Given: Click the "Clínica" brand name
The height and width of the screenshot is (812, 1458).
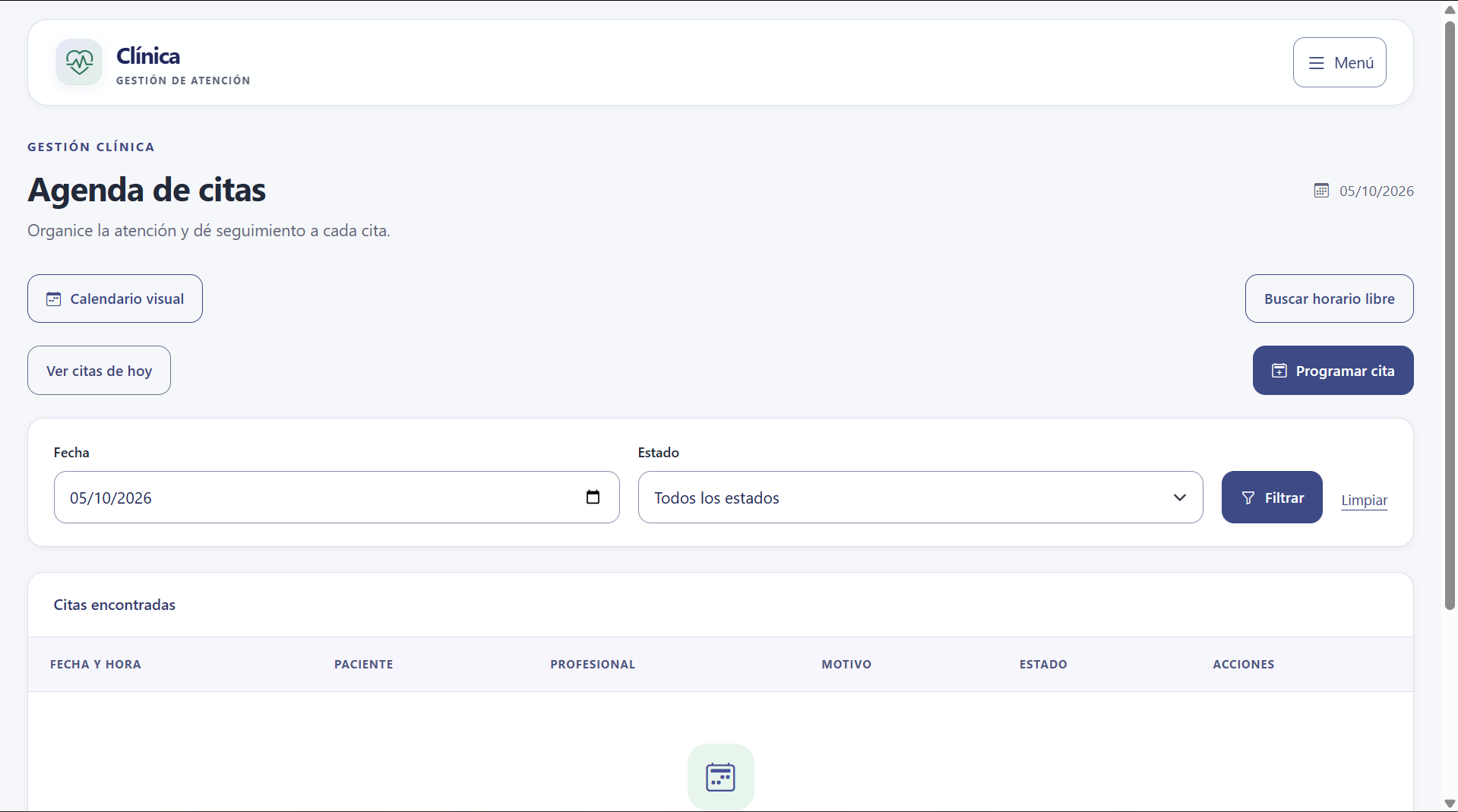Looking at the screenshot, I should coord(148,56).
